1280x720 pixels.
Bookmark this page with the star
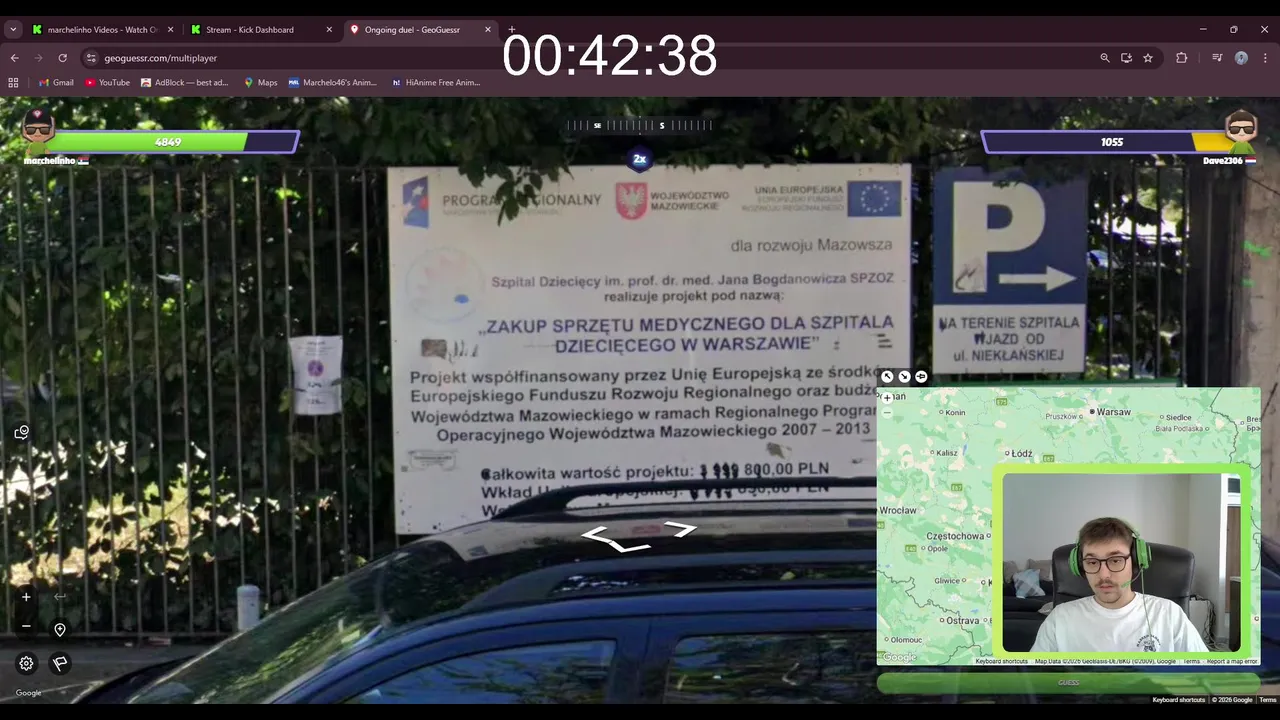pos(1148,58)
